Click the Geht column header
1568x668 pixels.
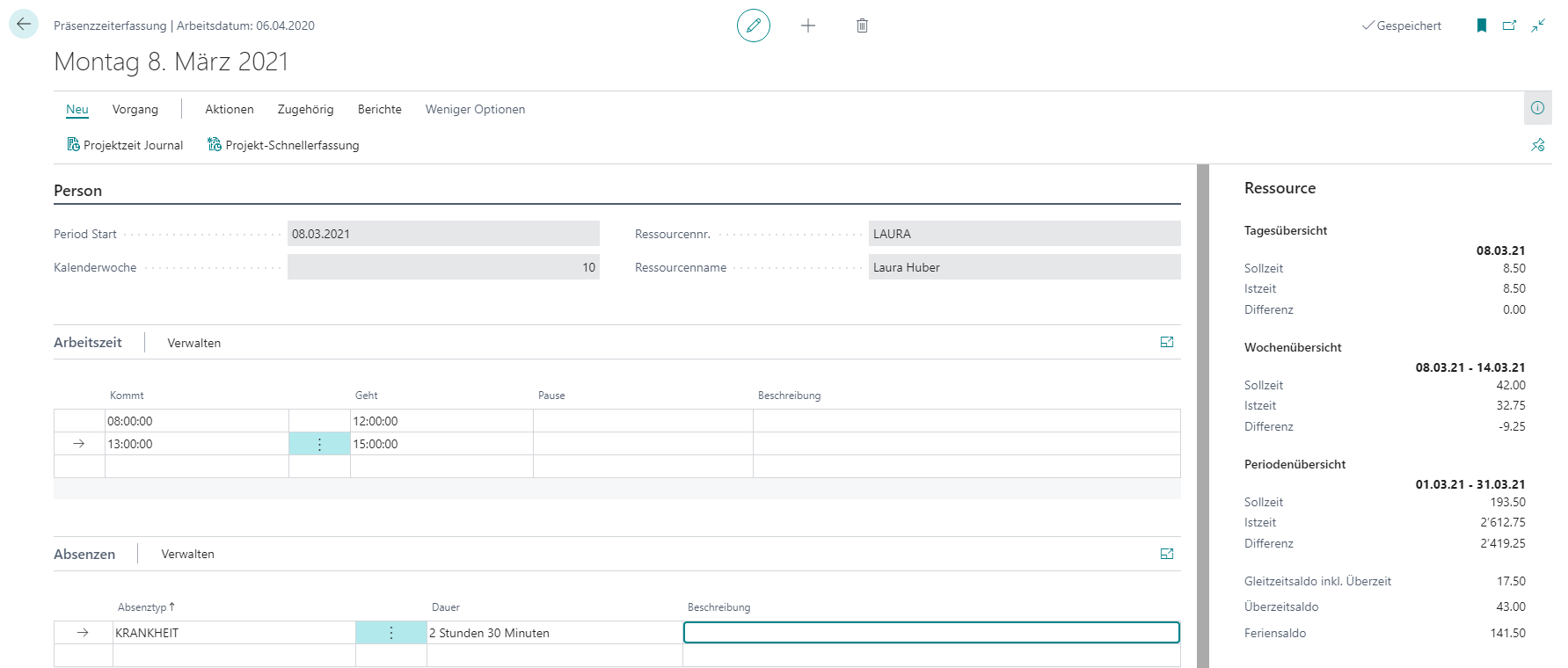(367, 396)
